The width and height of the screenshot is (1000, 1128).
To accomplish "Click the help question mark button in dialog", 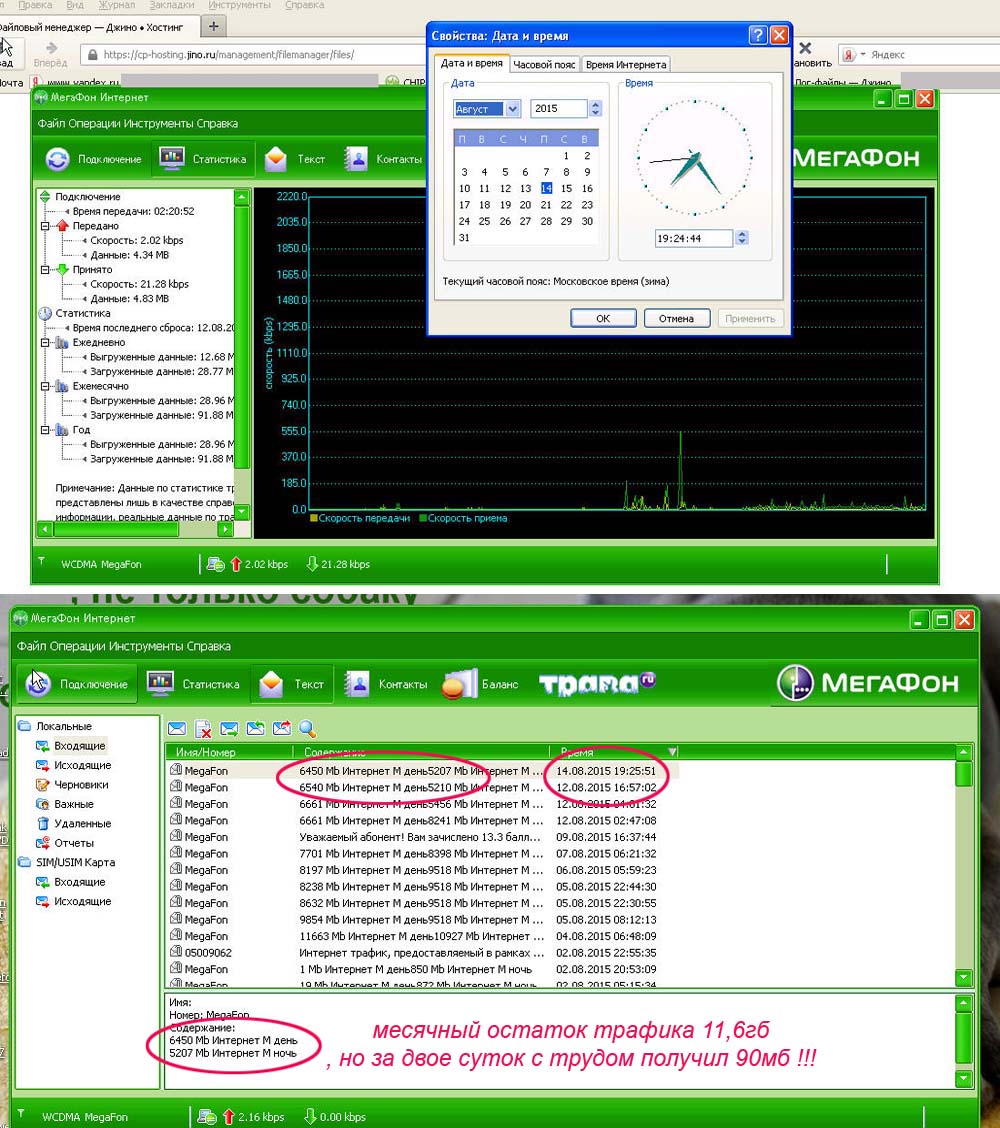I will click(758, 35).
